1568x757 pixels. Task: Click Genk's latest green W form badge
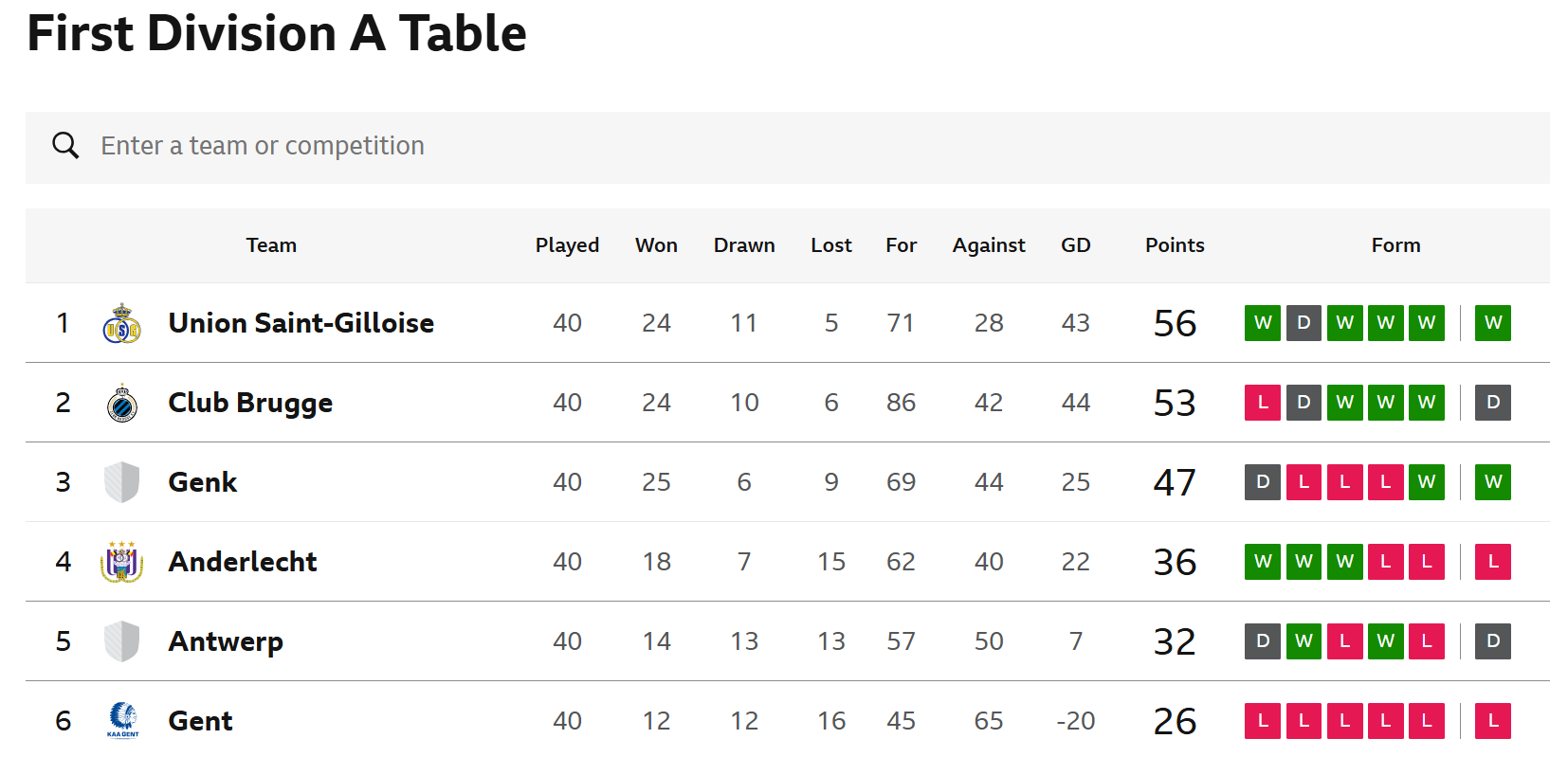coord(1493,482)
